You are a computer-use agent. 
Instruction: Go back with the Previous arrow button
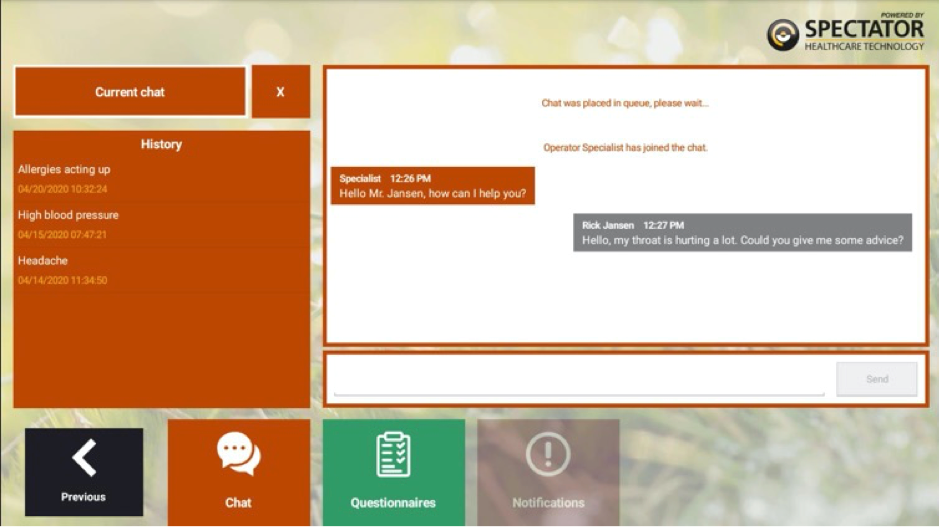click(84, 472)
